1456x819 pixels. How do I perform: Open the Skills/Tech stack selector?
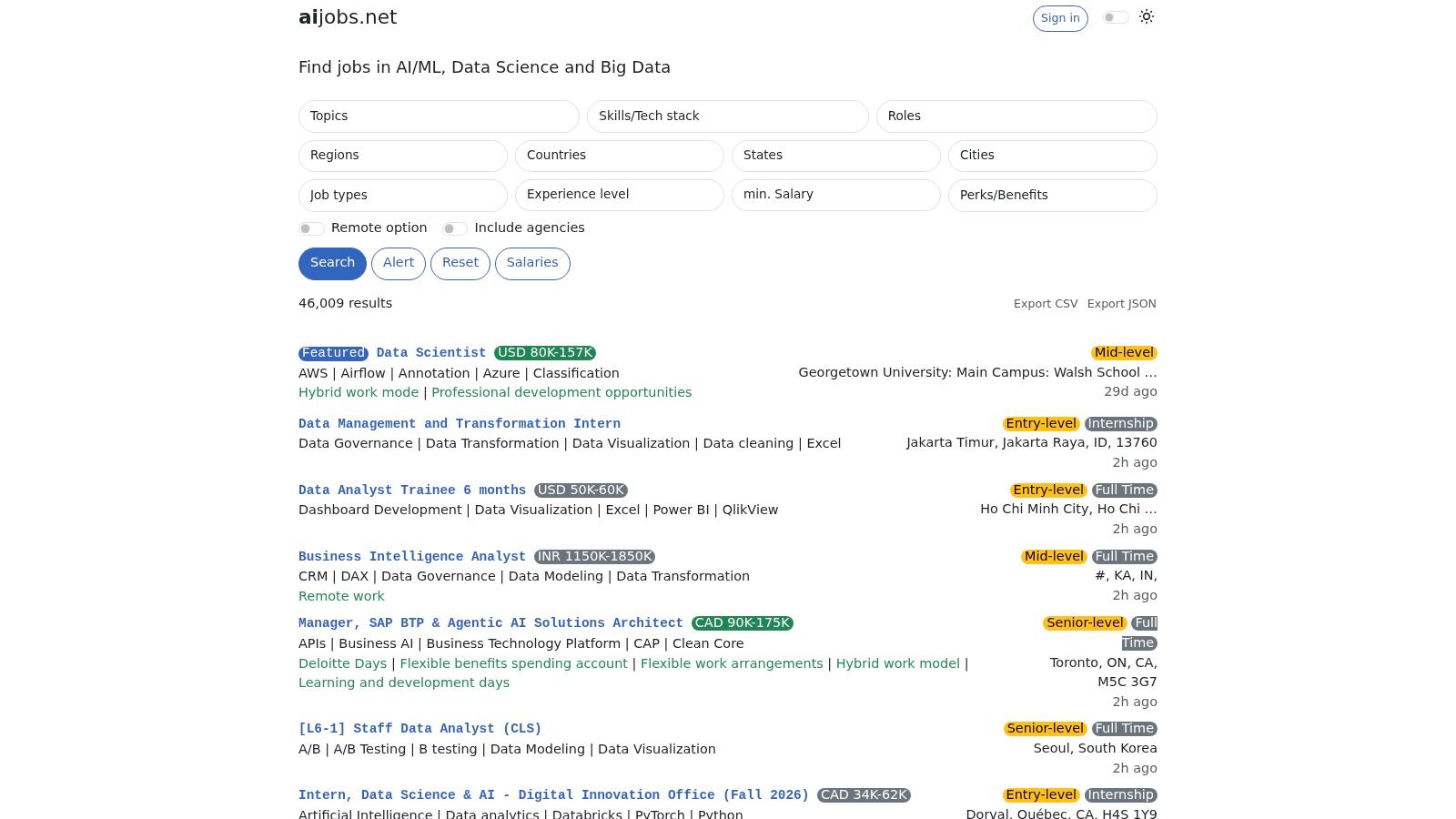728,116
